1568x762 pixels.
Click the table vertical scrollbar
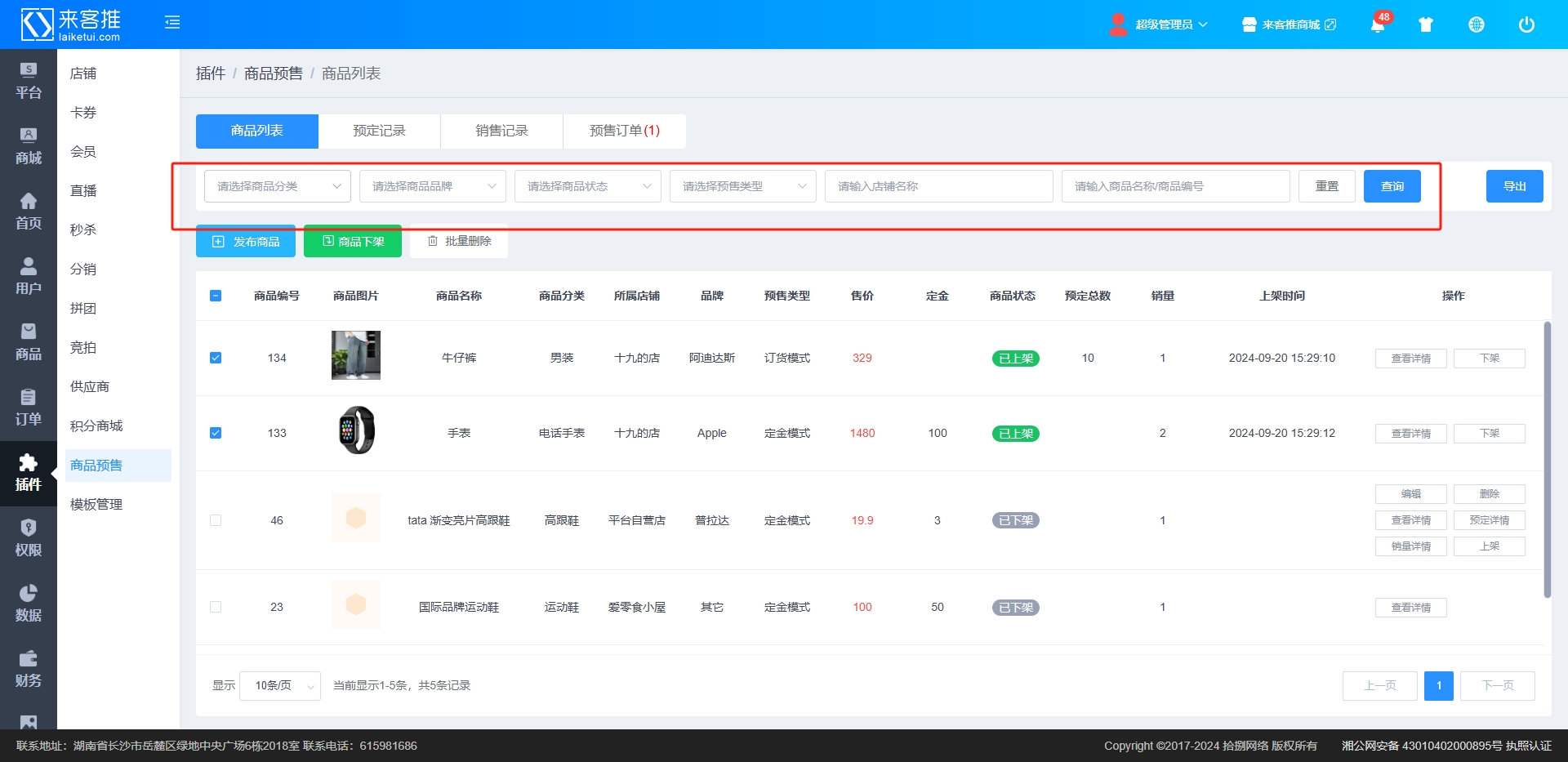pos(1547,457)
